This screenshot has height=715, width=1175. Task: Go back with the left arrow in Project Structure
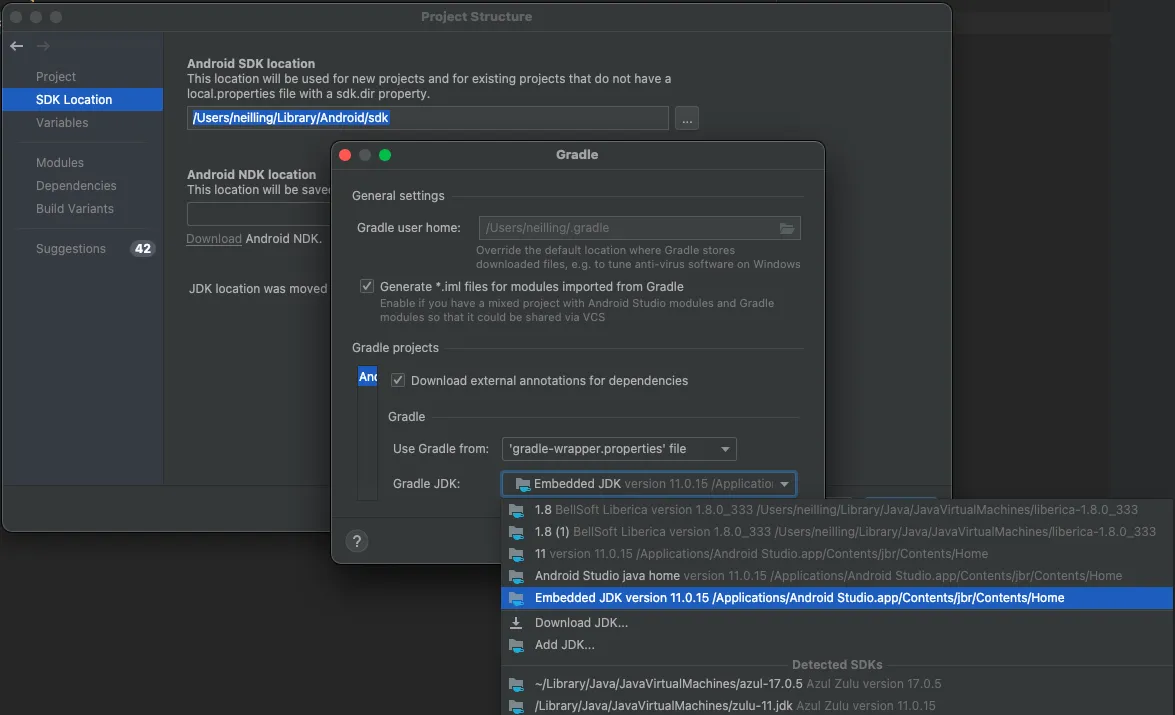(x=16, y=46)
